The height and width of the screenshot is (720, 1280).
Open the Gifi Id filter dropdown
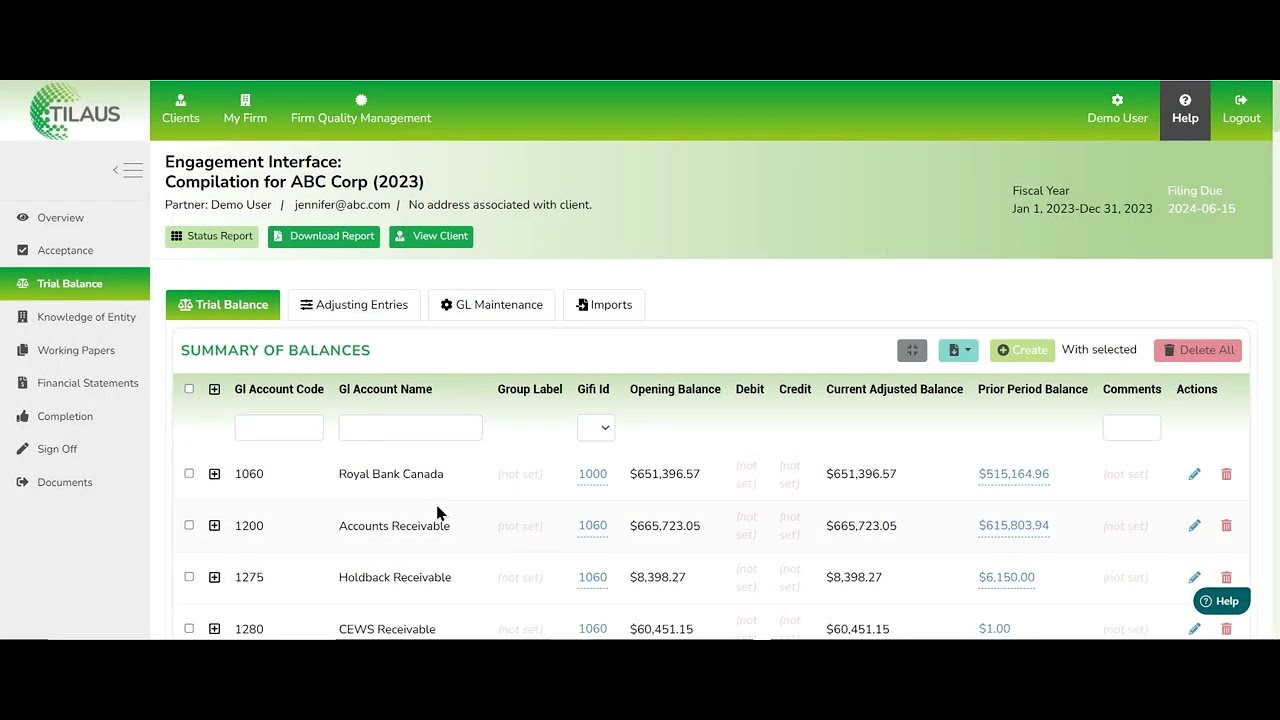coord(596,427)
